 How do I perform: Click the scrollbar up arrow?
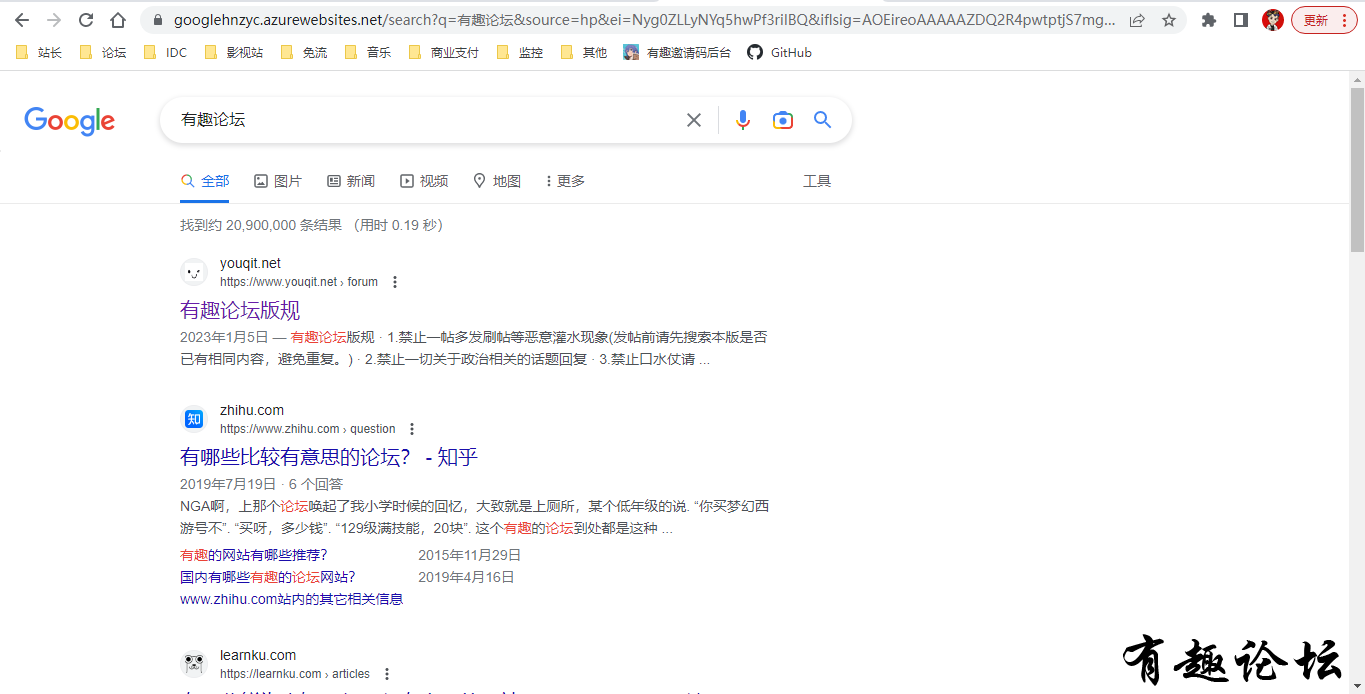point(1357,78)
